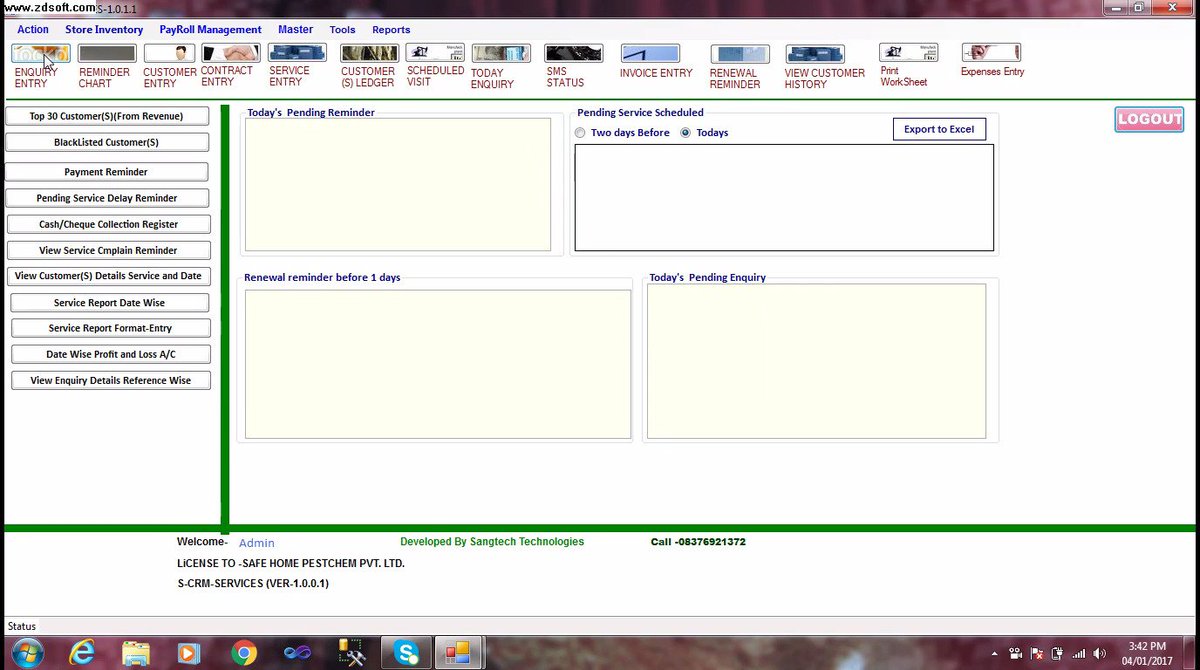Click the network signal tray icon
Image resolution: width=1200 pixels, height=670 pixels.
point(1078,653)
